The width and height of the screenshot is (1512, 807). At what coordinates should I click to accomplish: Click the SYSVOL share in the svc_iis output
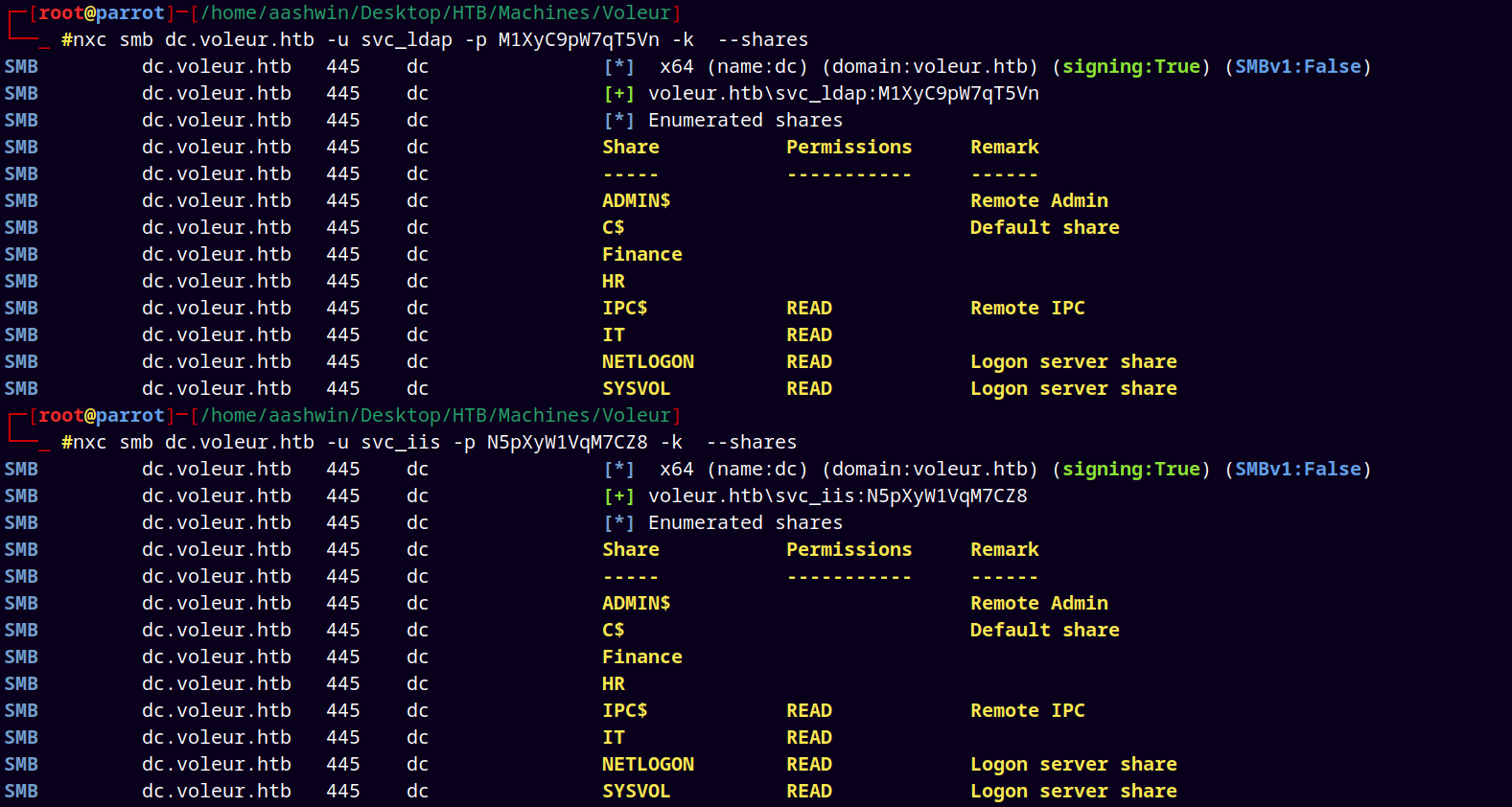coord(637,792)
